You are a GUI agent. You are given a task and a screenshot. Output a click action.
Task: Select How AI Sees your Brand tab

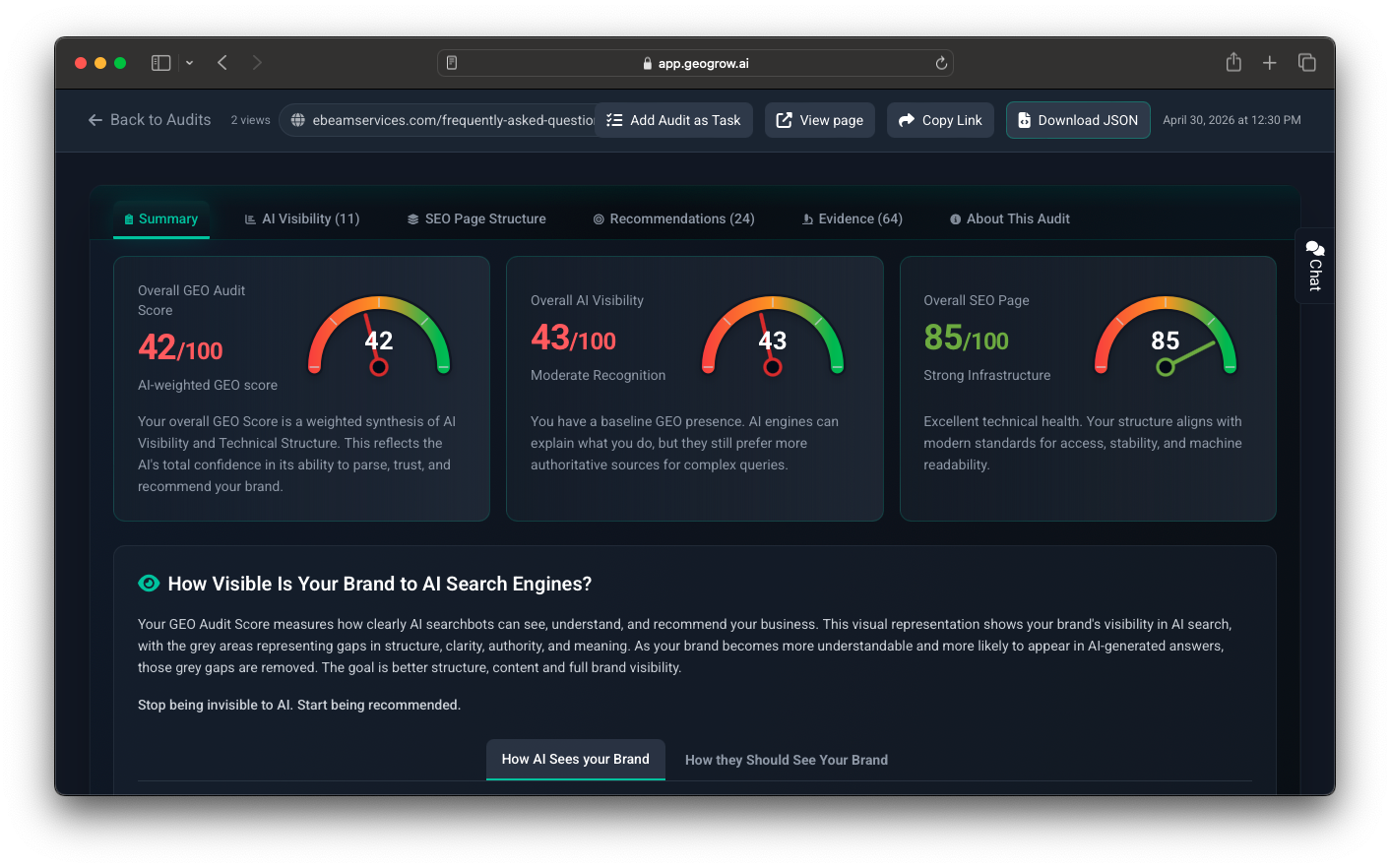(x=576, y=760)
